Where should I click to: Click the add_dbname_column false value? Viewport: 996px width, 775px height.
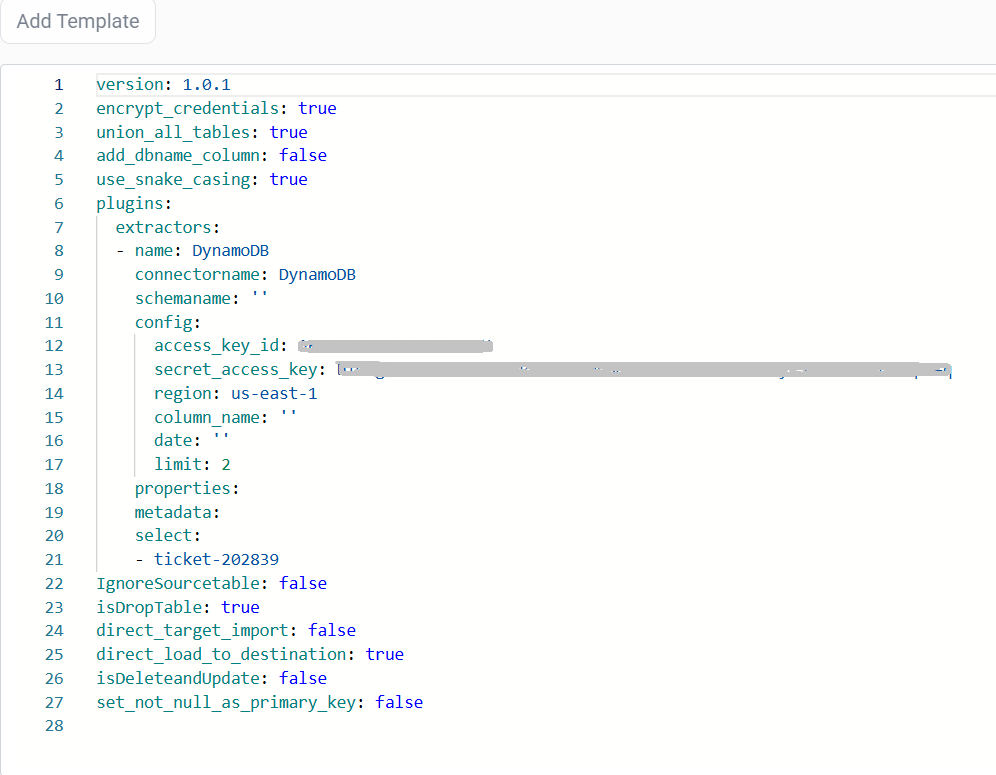click(302, 155)
